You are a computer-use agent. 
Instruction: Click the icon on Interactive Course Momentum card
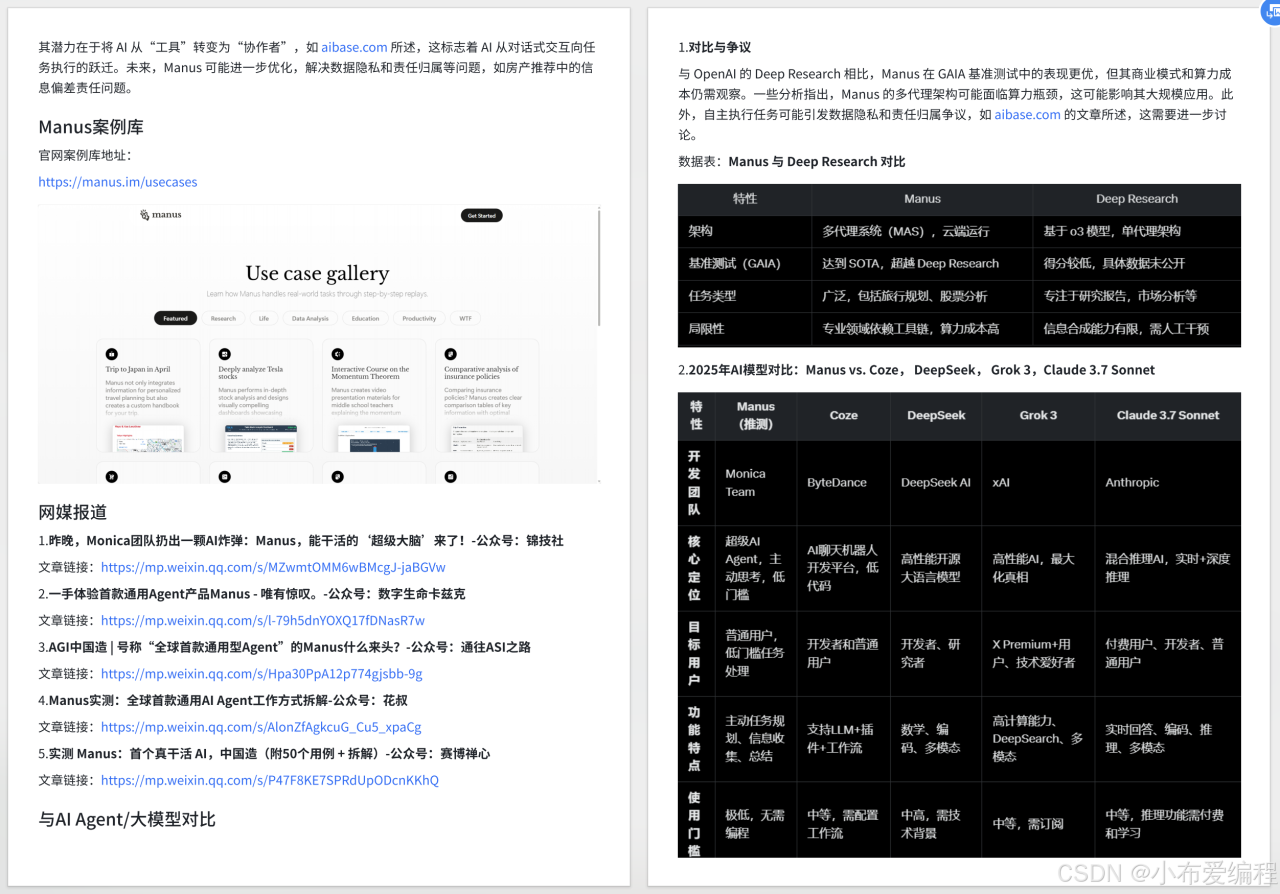tap(338, 354)
